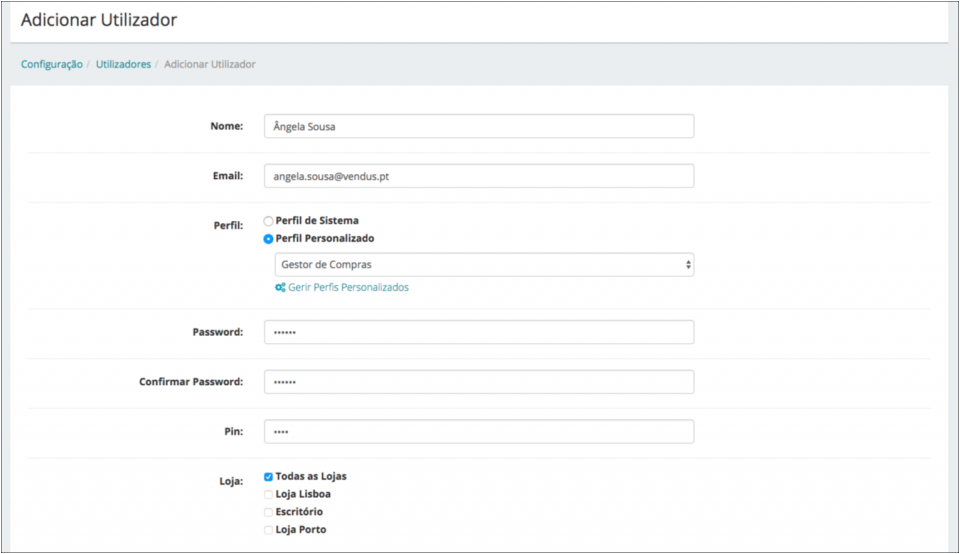Navigate to Utilizadores in the breadcrumb
Viewport: 960px width, 554px height.
point(123,64)
